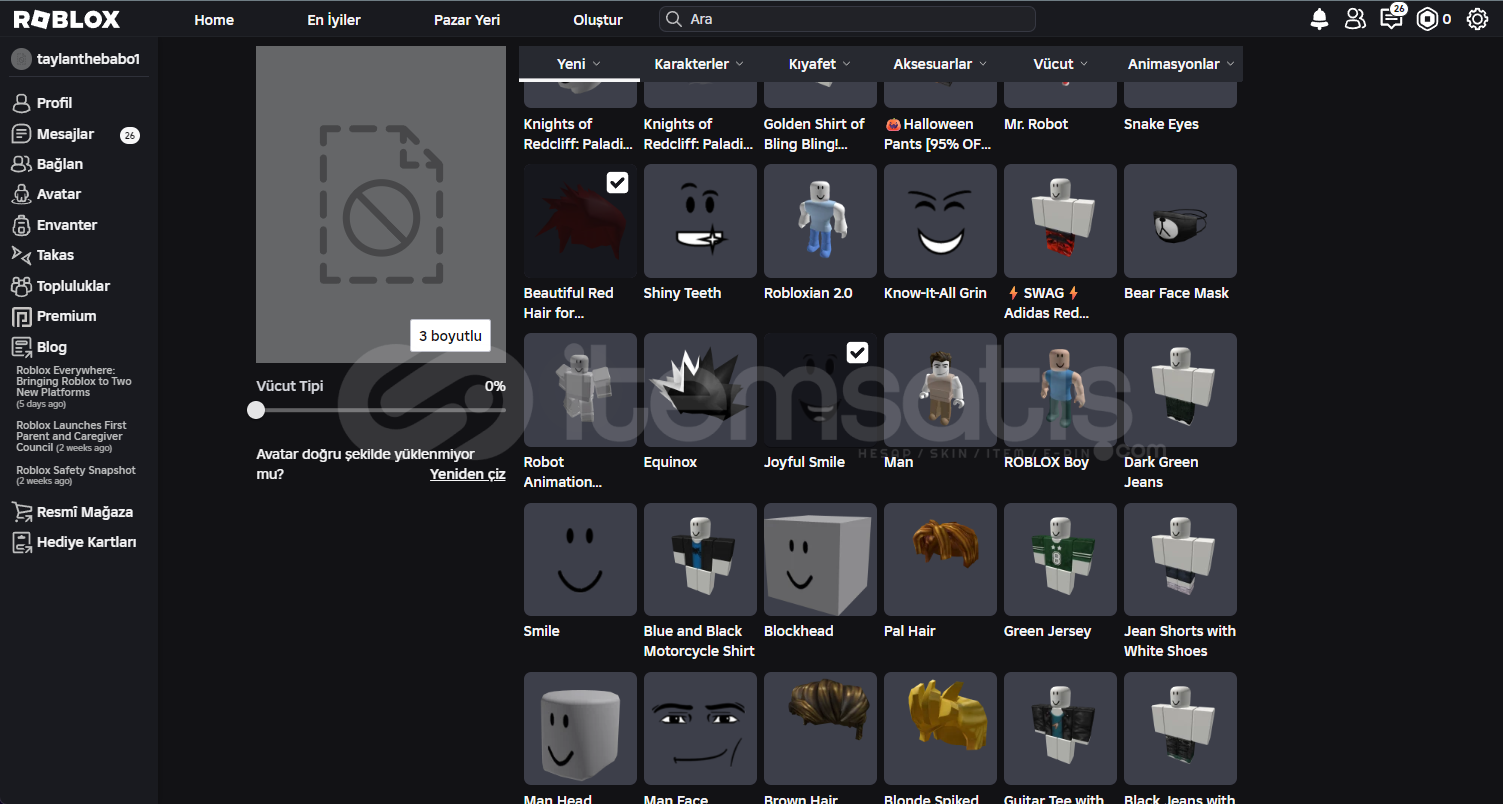Switch avatar preview to 3 boyutlu
The image size is (1503, 804).
tap(450, 336)
